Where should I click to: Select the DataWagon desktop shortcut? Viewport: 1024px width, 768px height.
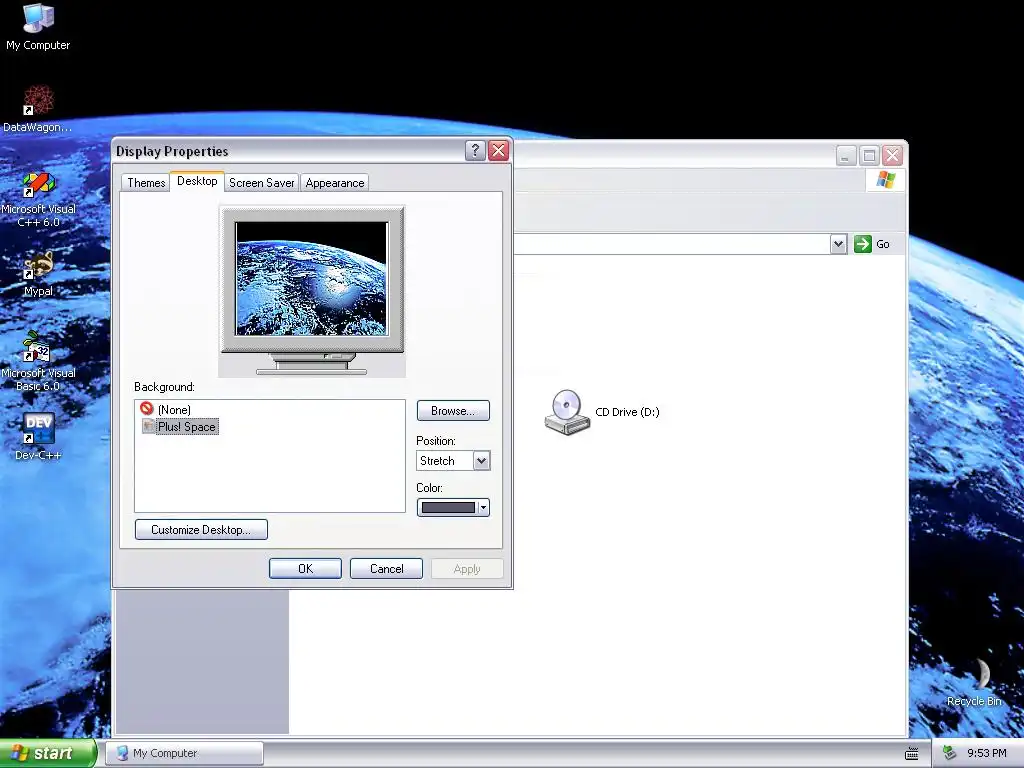coord(38,108)
